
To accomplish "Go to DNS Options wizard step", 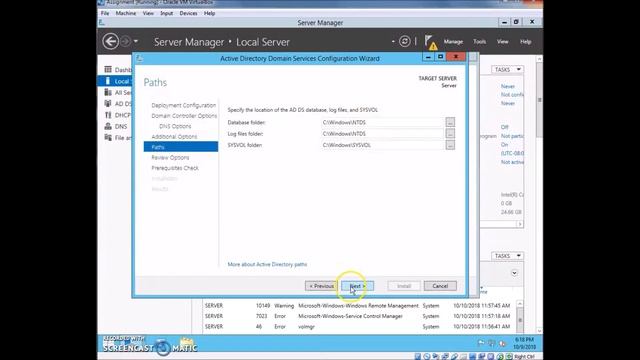I will [175, 126].
